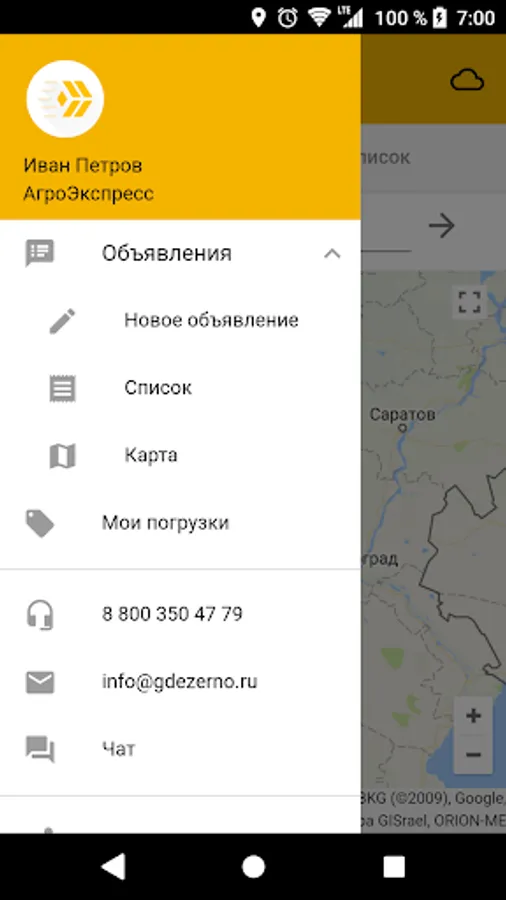Zoom out the map with minus button
The image size is (506, 900).
[x=473, y=754]
